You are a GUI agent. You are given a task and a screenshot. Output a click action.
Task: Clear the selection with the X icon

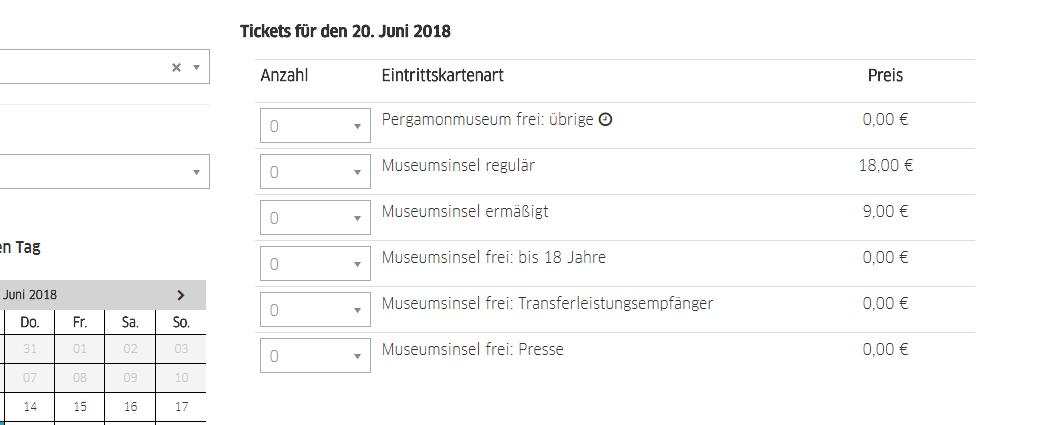[x=176, y=67]
